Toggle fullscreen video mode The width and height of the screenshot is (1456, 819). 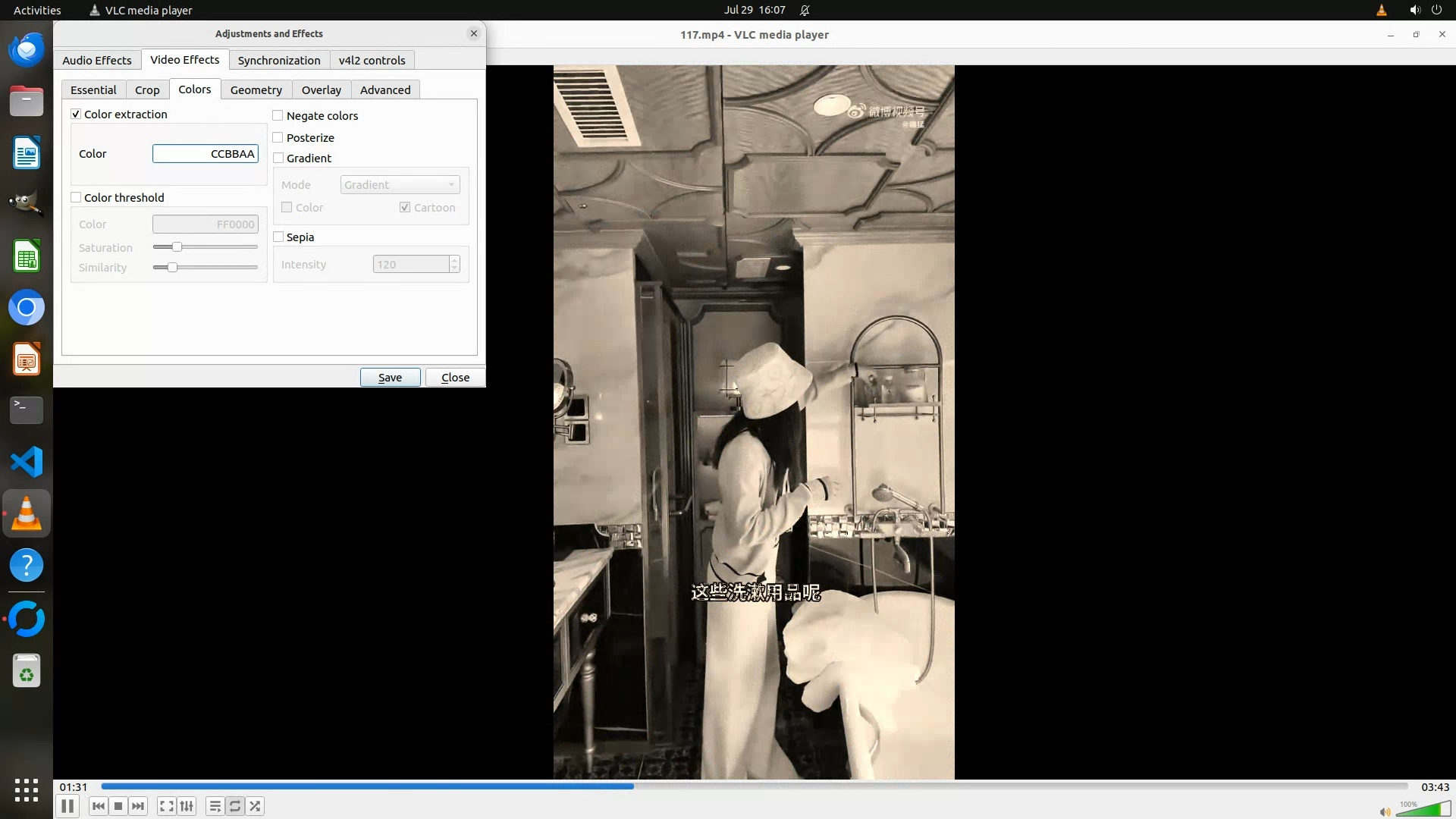point(166,806)
